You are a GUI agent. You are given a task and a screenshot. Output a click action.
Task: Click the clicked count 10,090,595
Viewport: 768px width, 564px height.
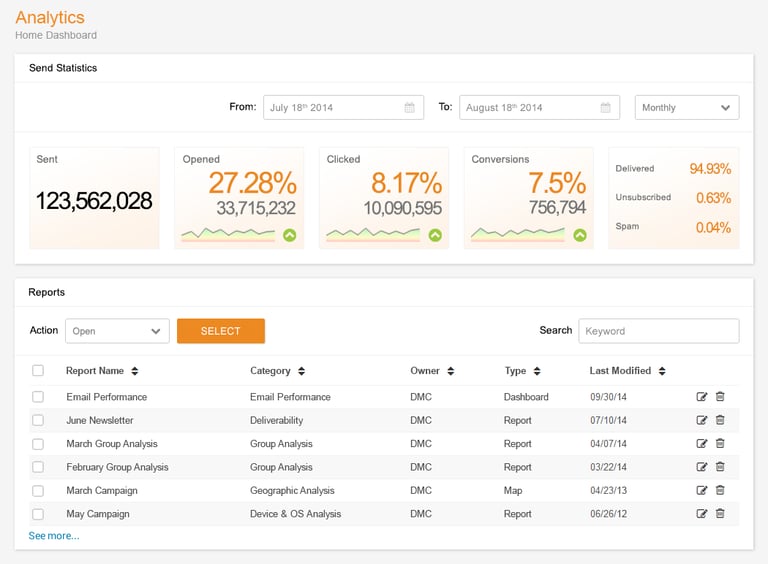click(403, 209)
